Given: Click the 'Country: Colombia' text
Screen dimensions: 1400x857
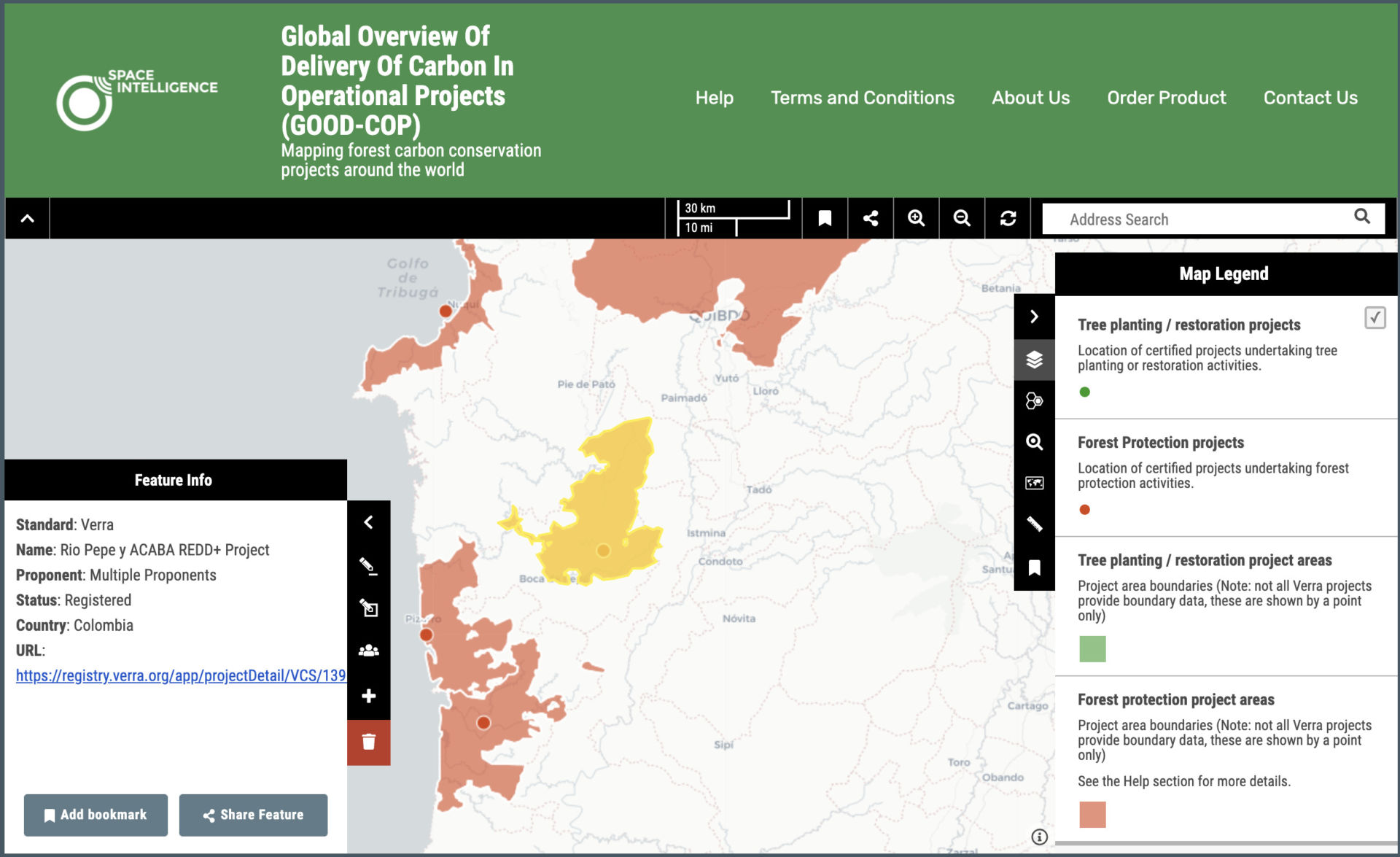Looking at the screenshot, I should pyautogui.click(x=74, y=625).
